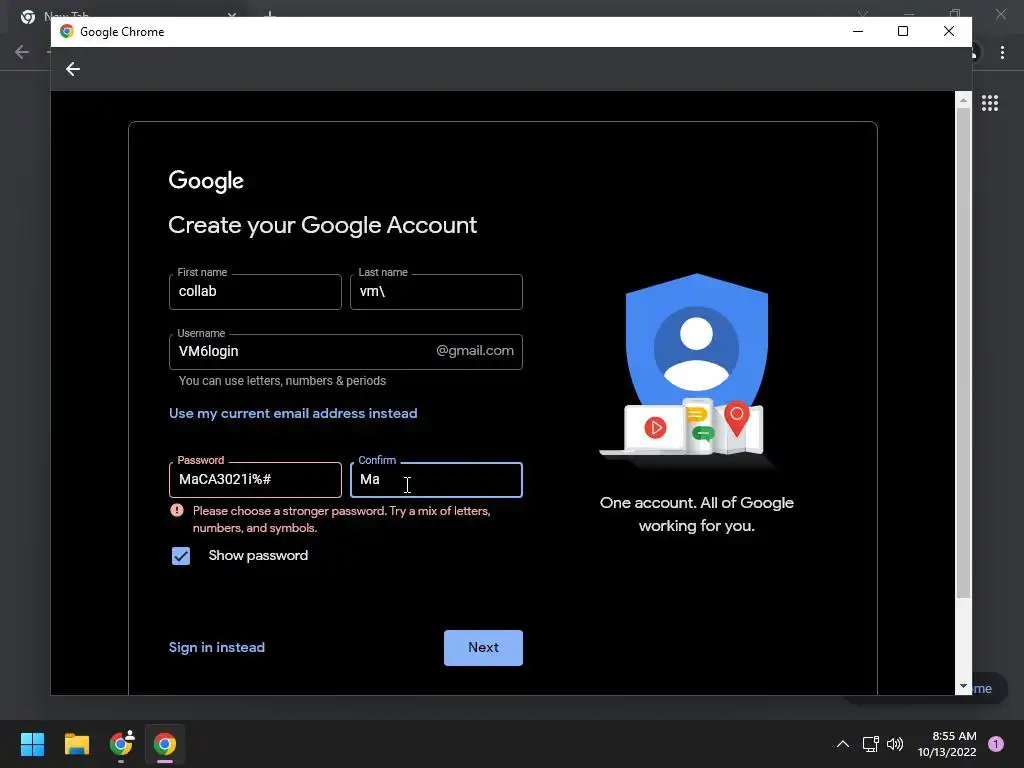
Task: Uncheck the Show password checkbox
Action: click(181, 556)
